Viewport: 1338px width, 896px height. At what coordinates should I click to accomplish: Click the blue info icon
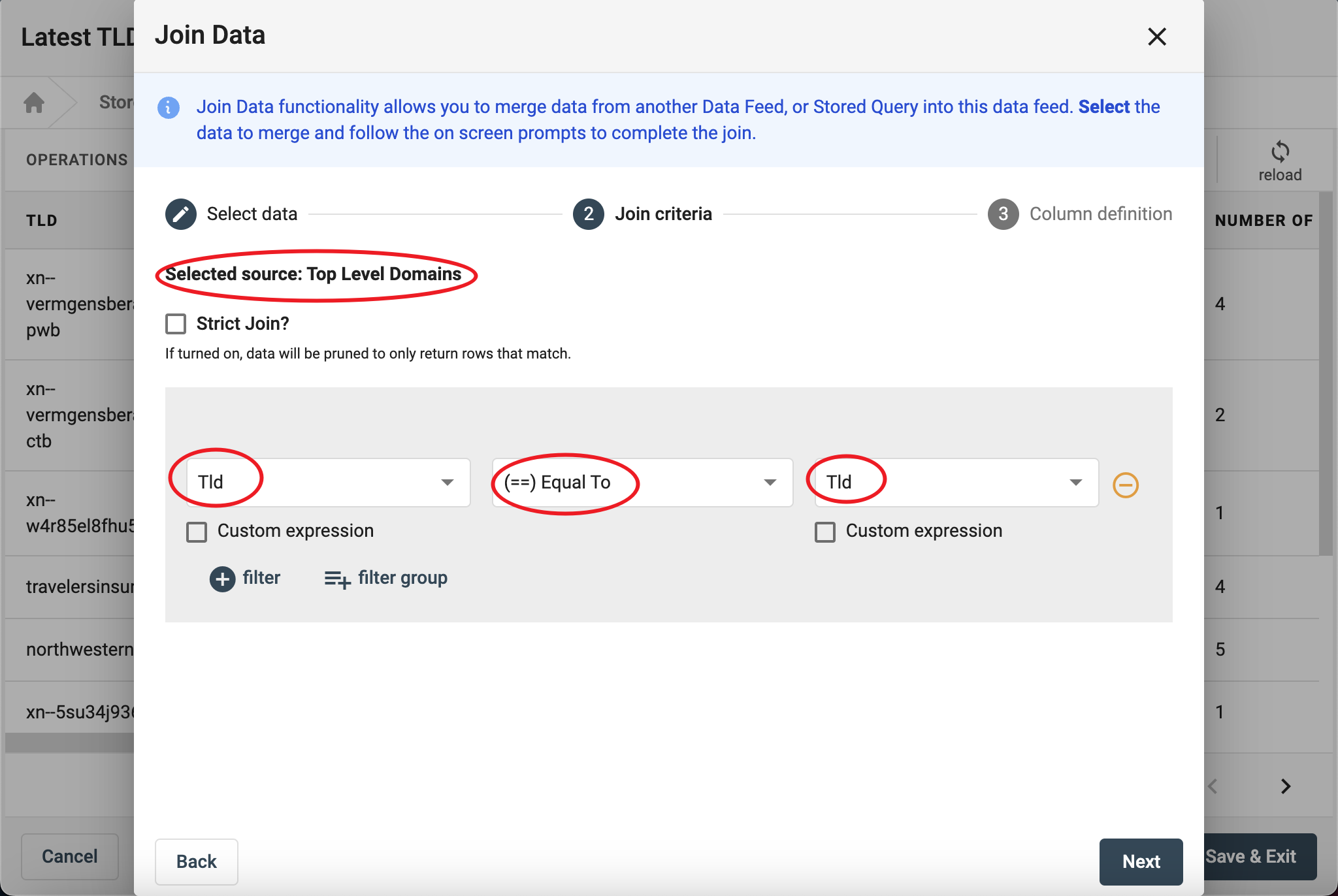pos(169,108)
